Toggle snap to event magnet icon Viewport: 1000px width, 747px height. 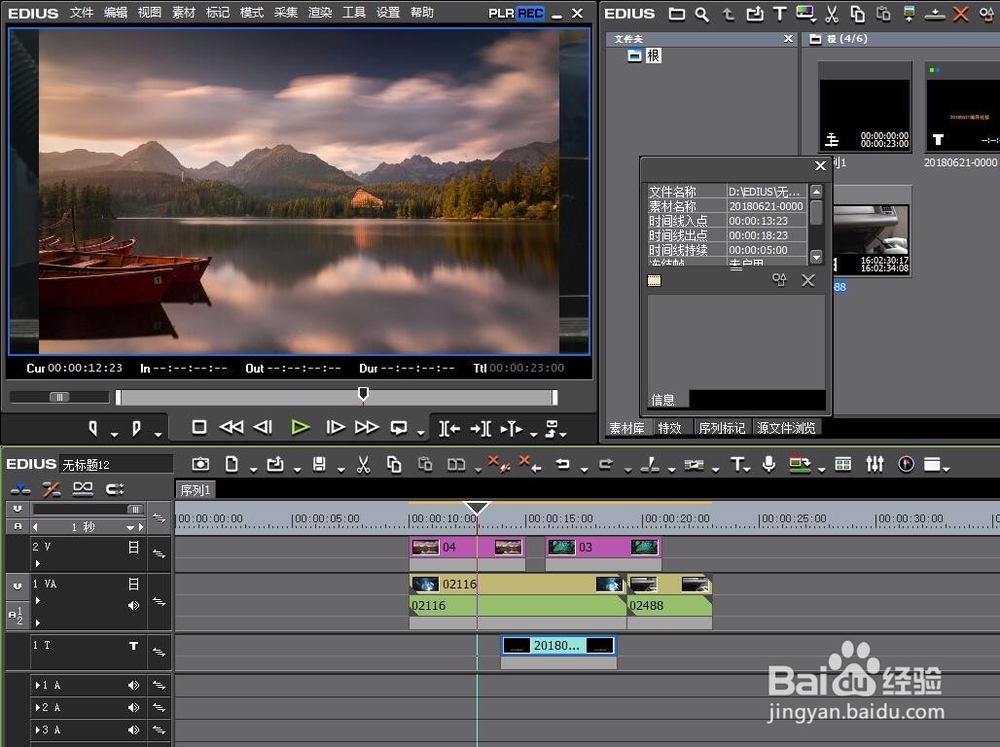pos(115,489)
